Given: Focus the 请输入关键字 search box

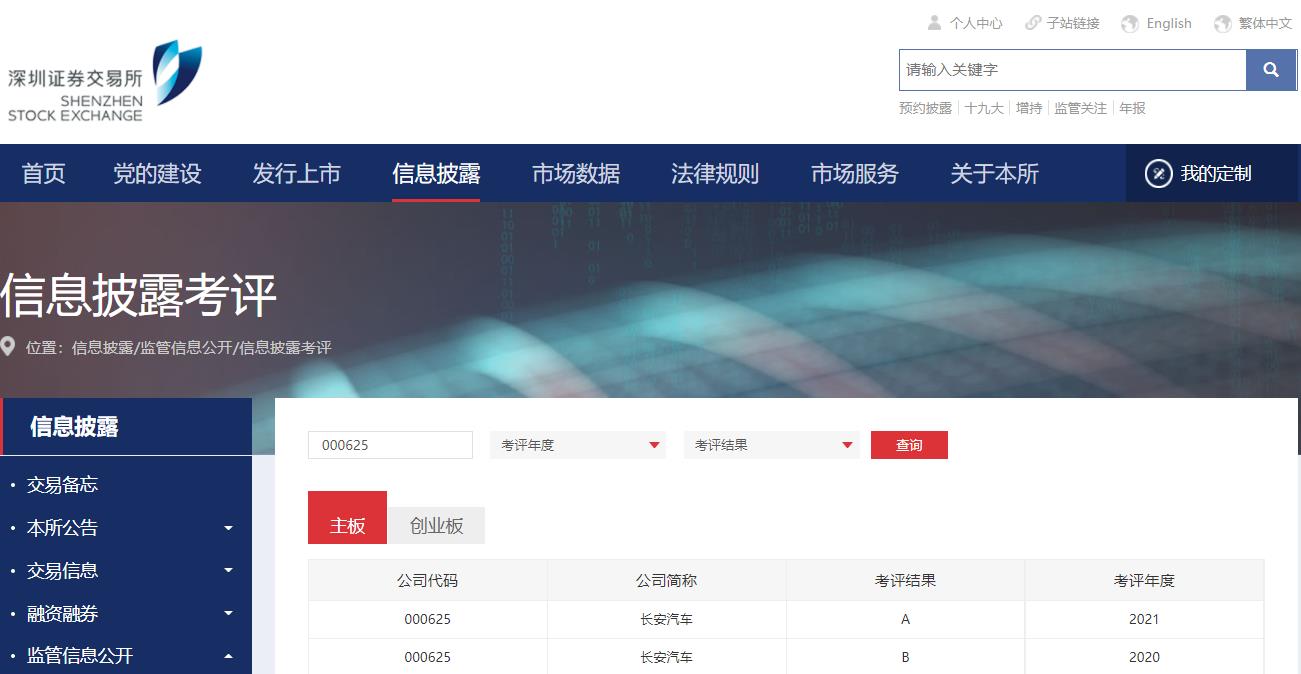Looking at the screenshot, I should tap(1072, 70).
